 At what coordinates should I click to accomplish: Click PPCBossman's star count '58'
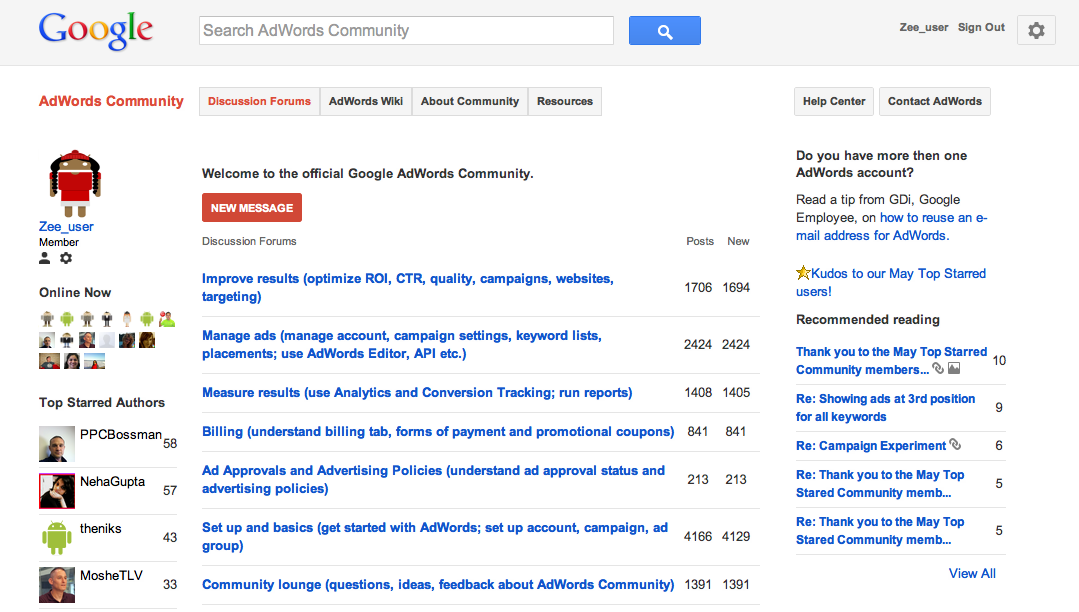click(x=170, y=443)
